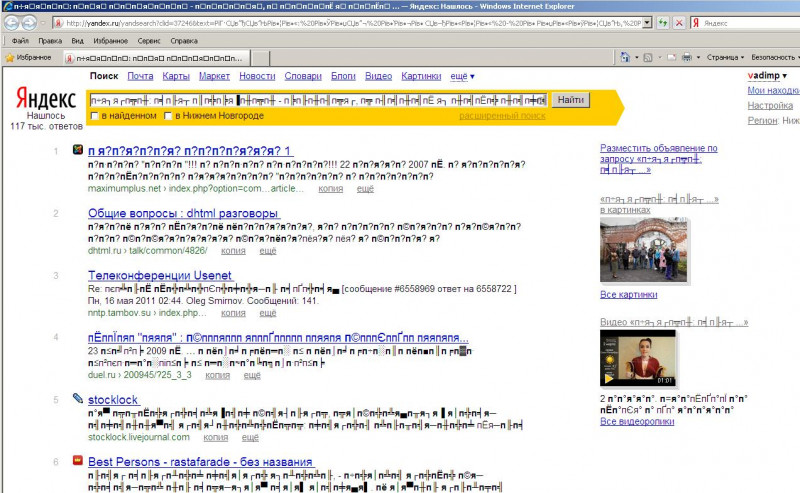Click the Favorites star icon

pos(10,58)
